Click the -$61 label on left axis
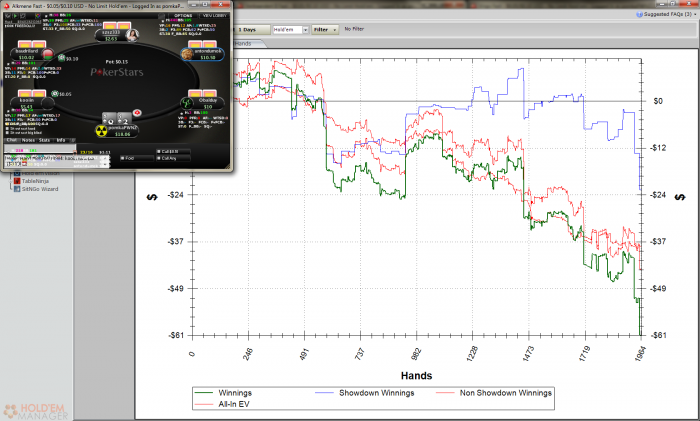700x421 pixels. 176,335
